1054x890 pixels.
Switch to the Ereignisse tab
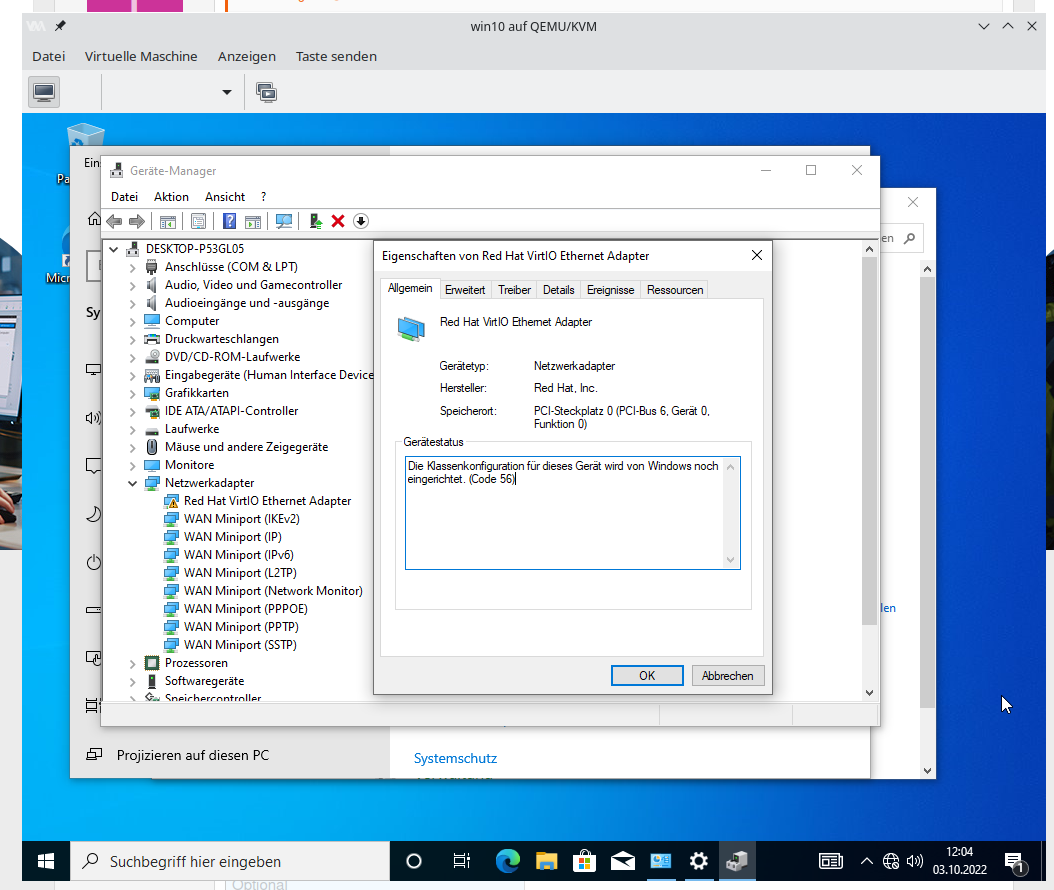(610, 290)
